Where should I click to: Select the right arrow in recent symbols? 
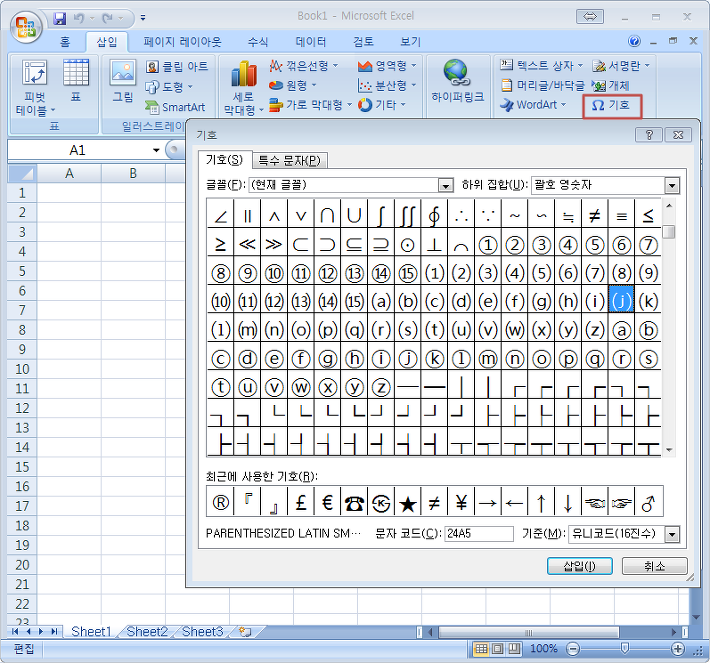pos(488,502)
